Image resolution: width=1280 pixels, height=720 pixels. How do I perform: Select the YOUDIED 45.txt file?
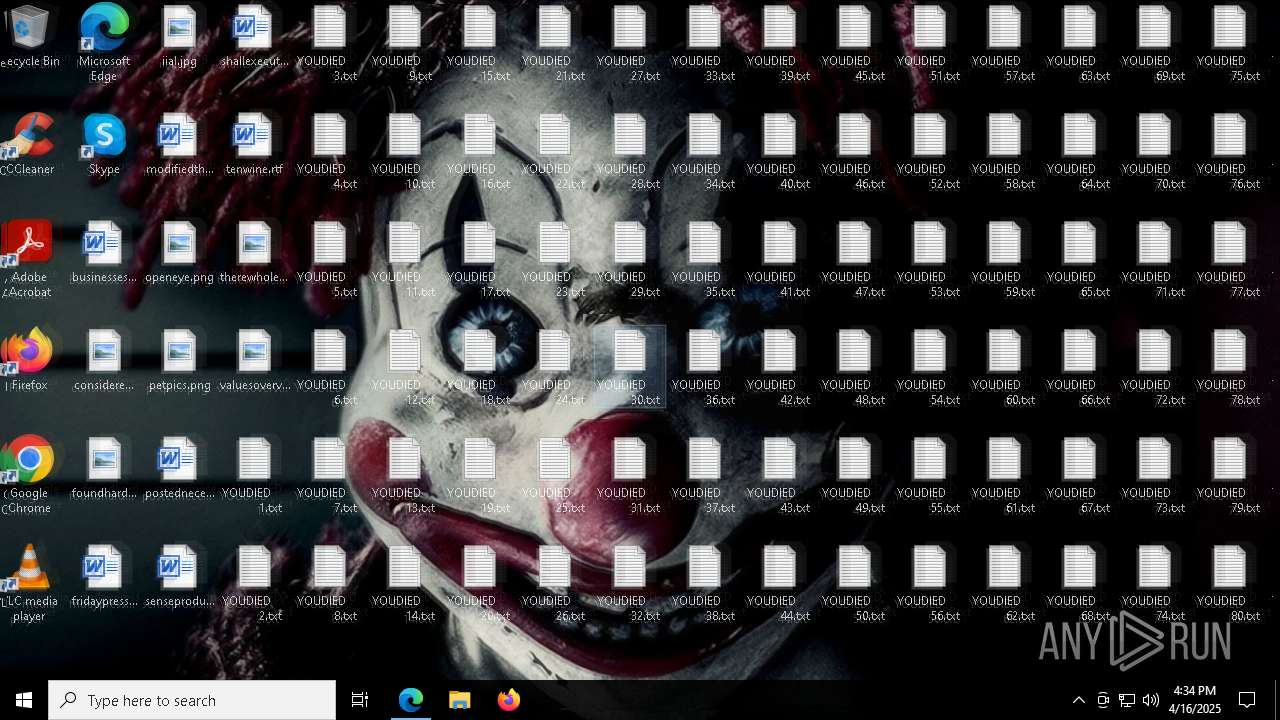pos(854,45)
